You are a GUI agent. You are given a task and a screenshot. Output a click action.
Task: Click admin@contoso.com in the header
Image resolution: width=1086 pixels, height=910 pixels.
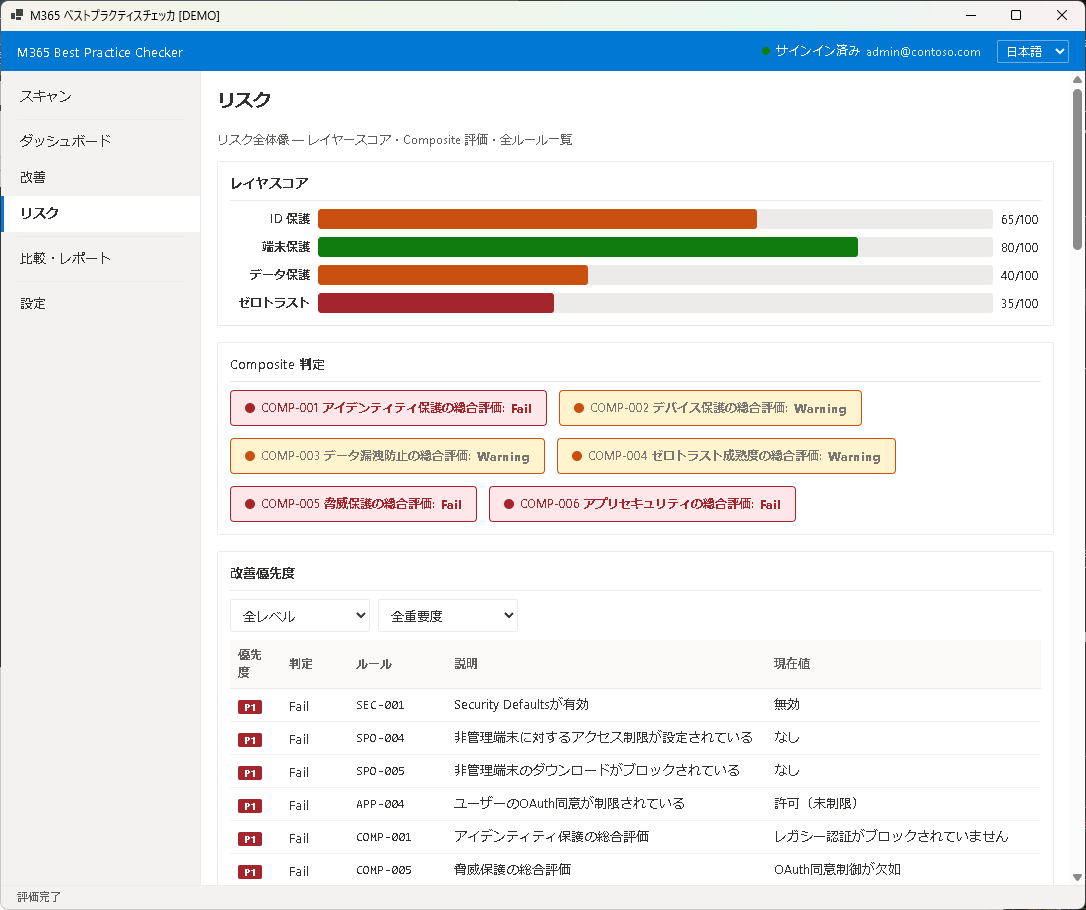click(x=921, y=51)
